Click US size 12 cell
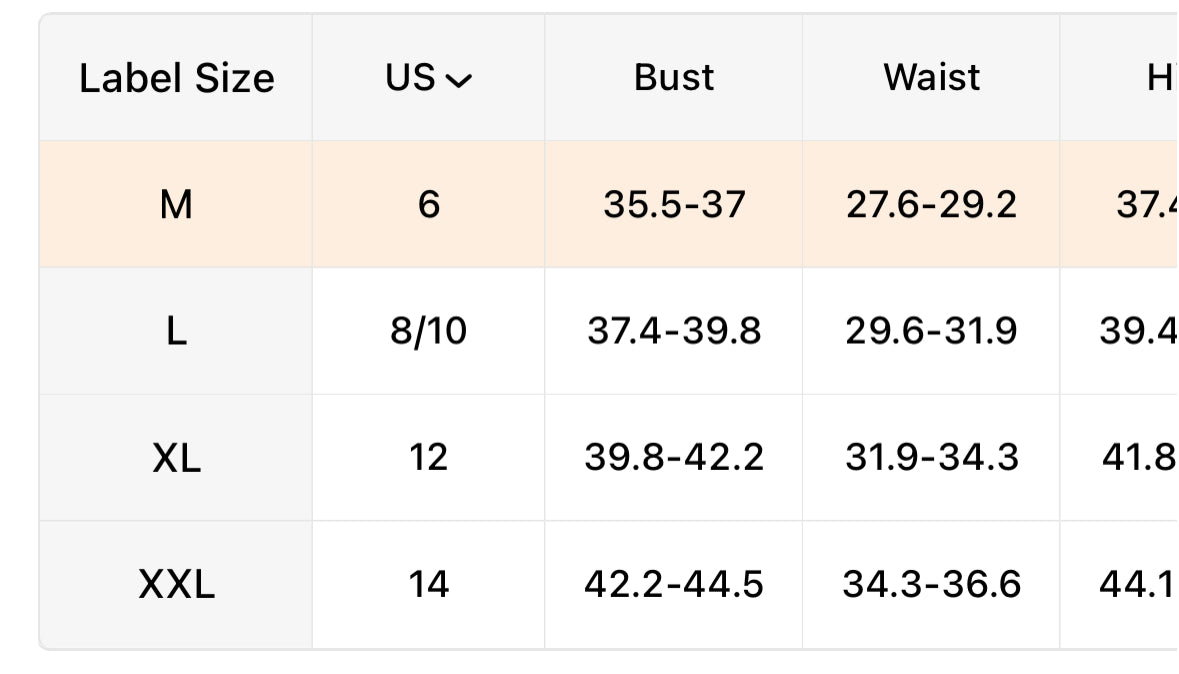 429,457
